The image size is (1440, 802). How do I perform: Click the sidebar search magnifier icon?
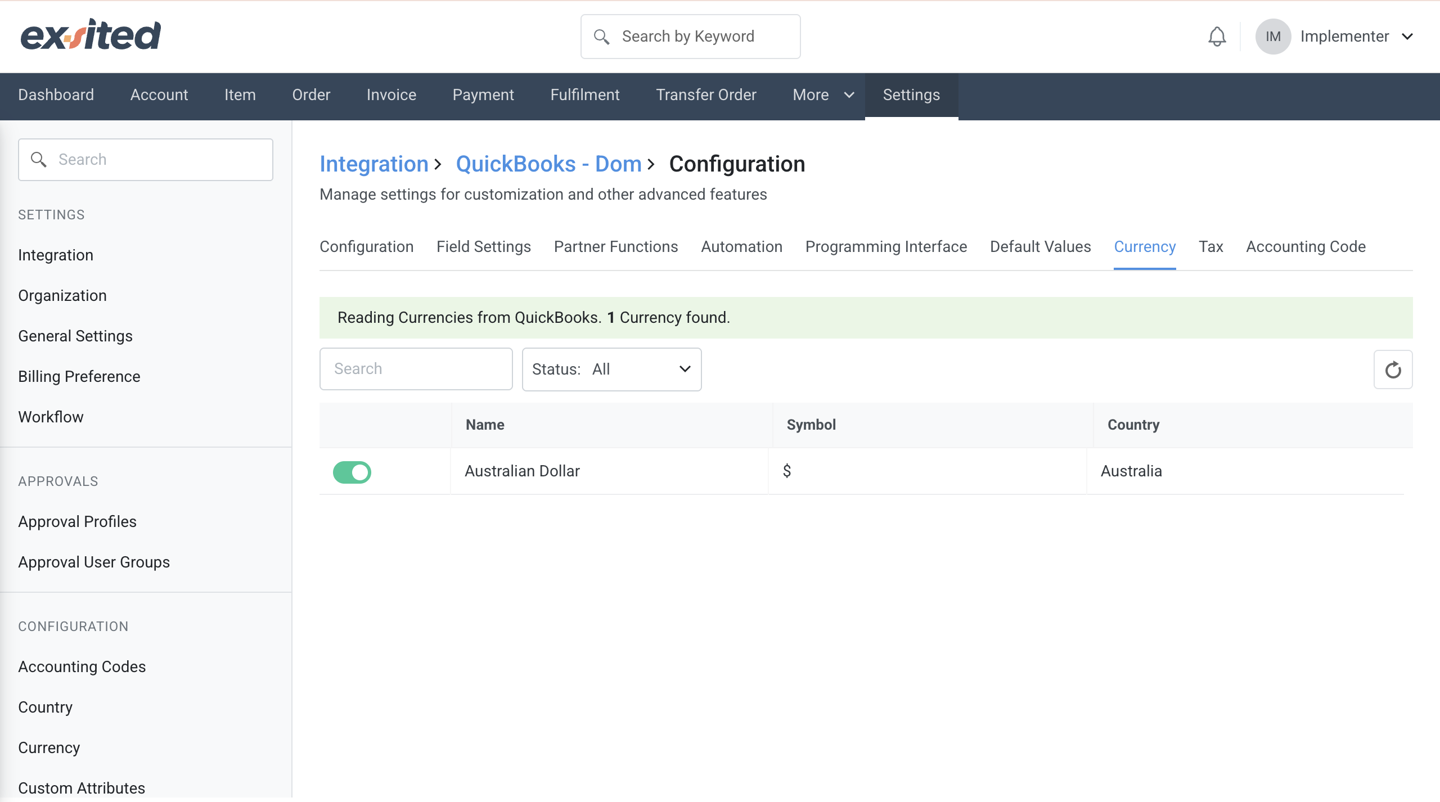tap(39, 160)
